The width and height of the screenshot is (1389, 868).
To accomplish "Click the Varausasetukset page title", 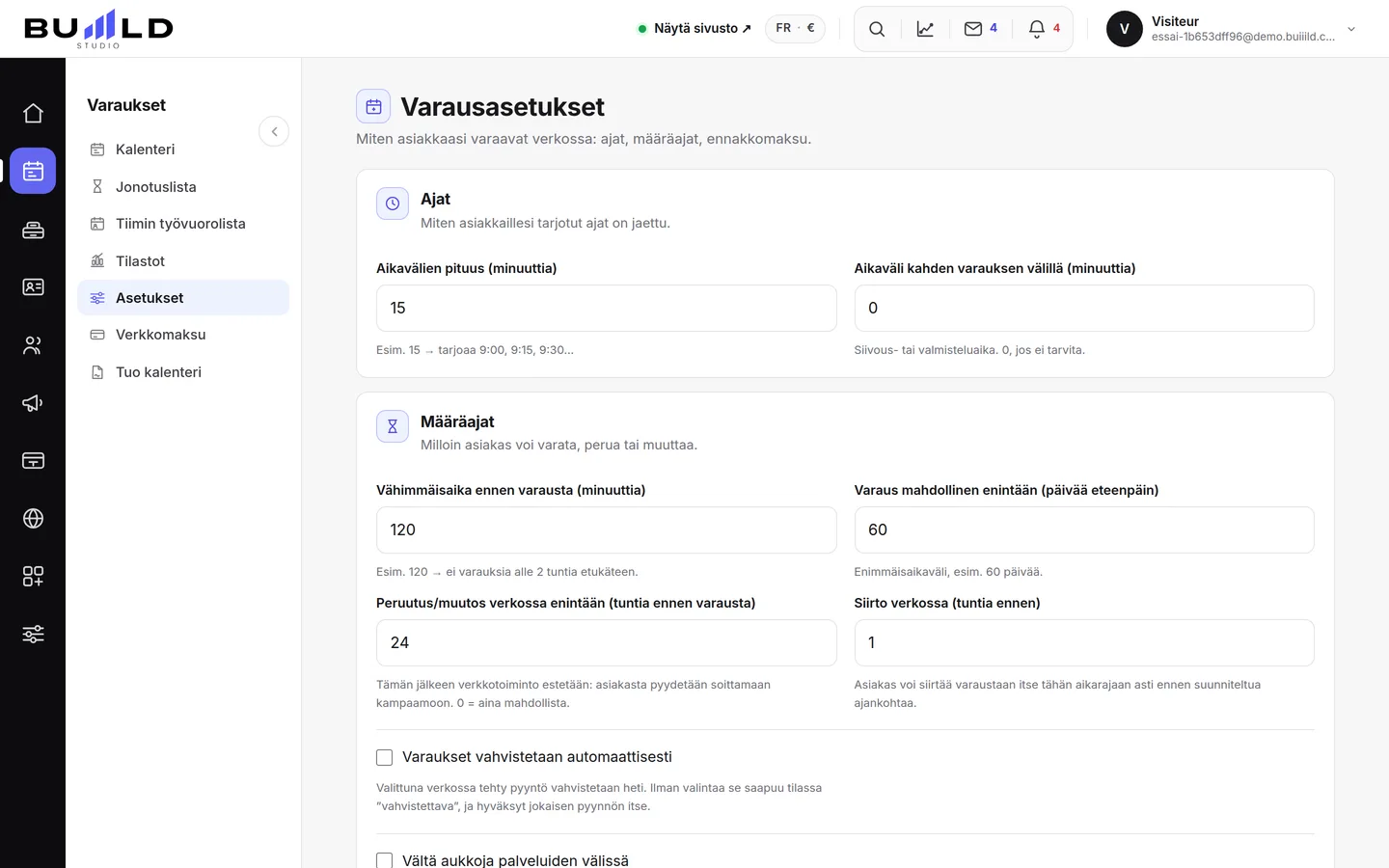I will (503, 107).
